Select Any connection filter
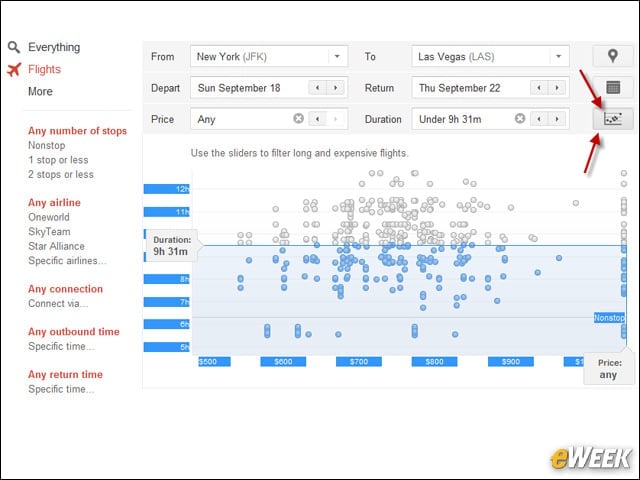 pyautogui.click(x=65, y=289)
